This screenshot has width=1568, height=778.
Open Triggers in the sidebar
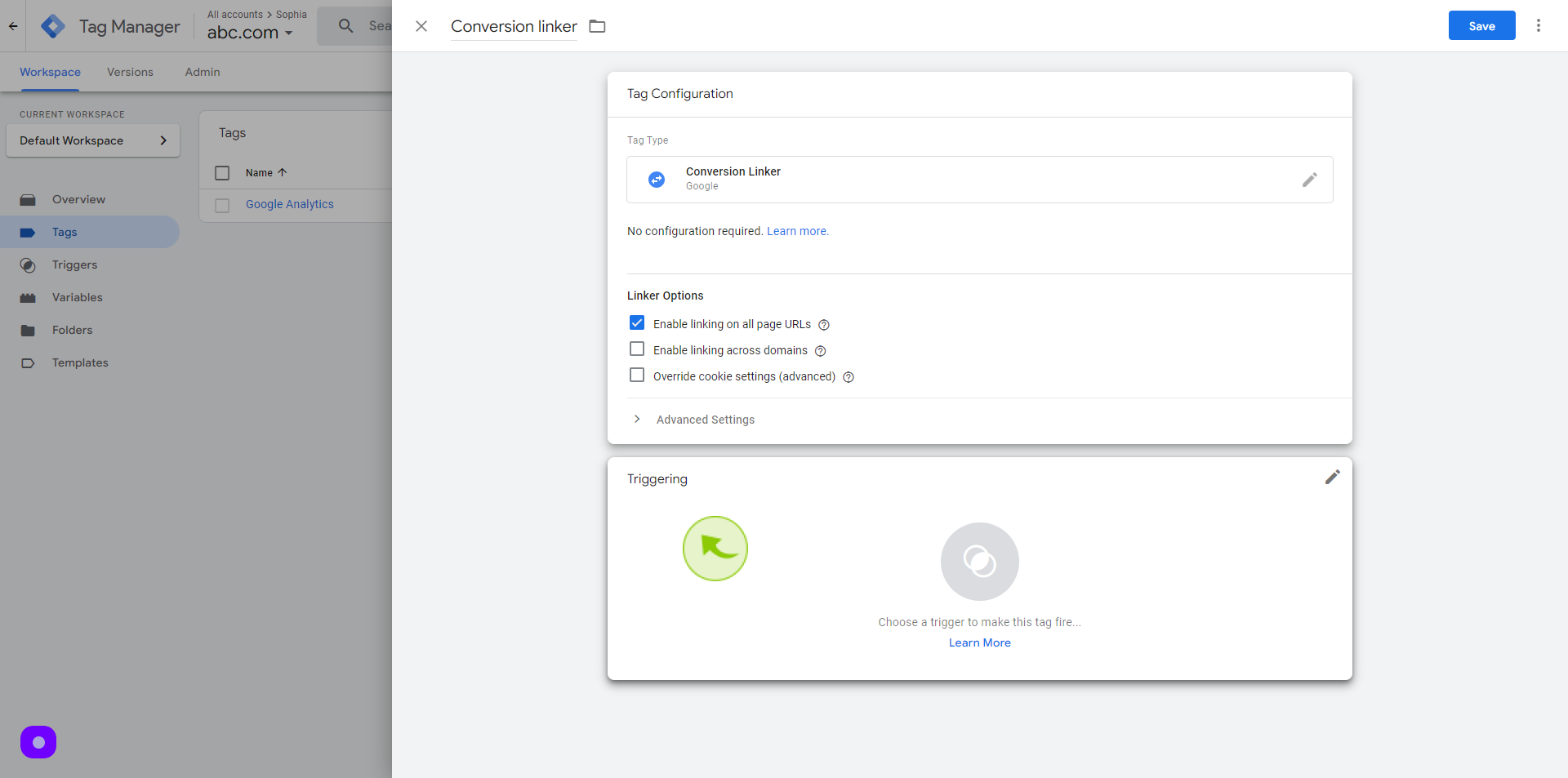tap(74, 265)
